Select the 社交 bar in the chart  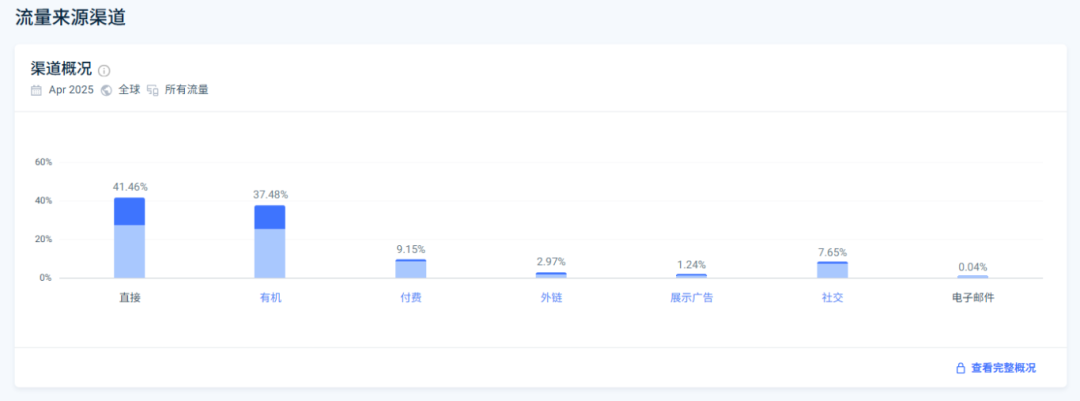[832, 270]
